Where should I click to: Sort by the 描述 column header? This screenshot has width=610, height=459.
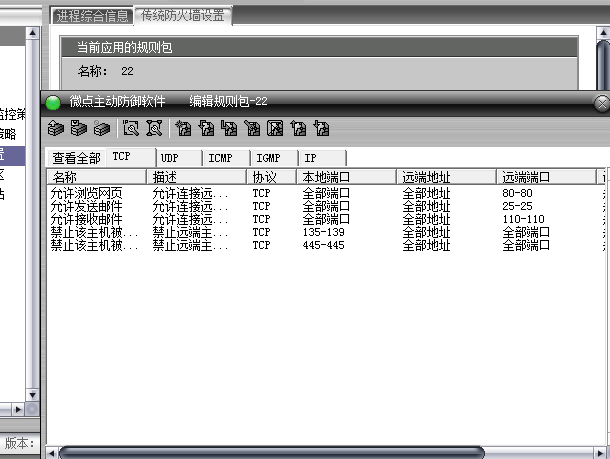tap(196, 177)
